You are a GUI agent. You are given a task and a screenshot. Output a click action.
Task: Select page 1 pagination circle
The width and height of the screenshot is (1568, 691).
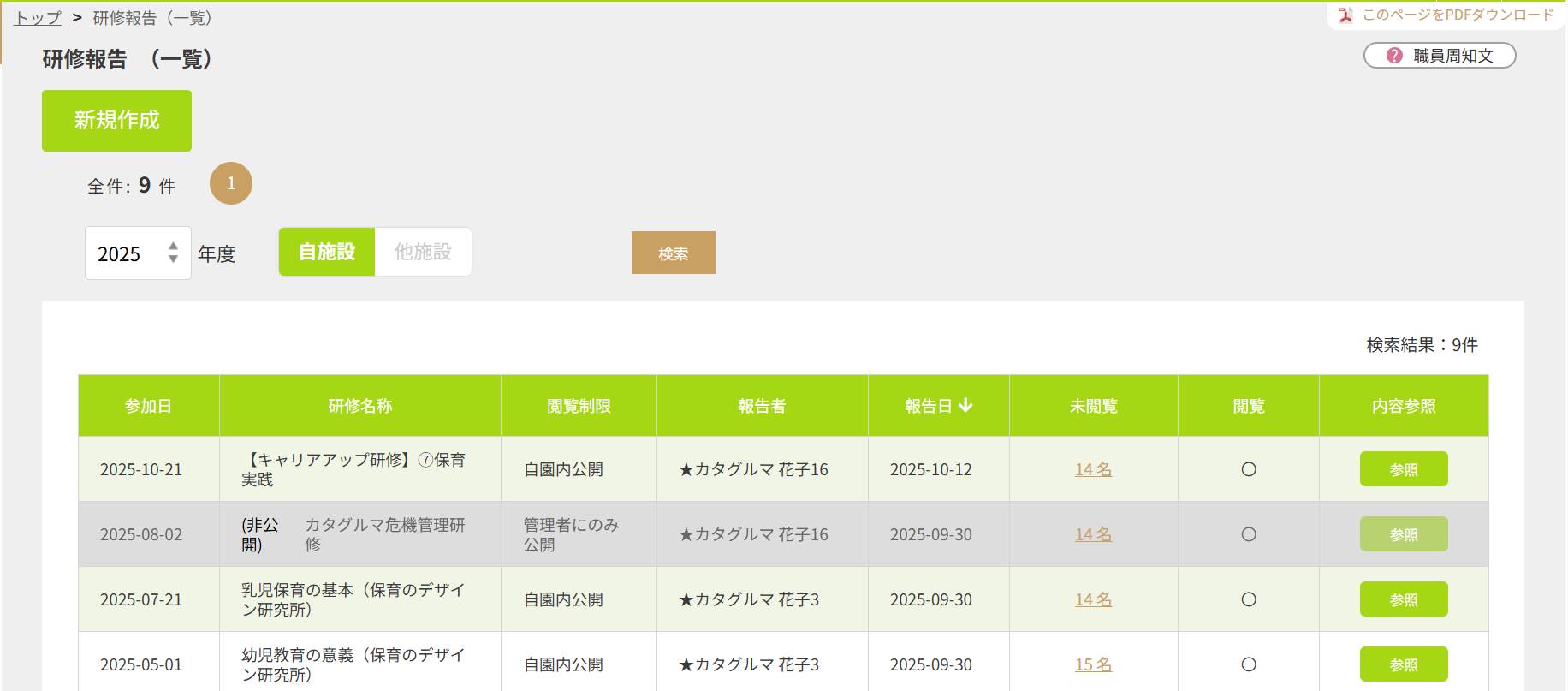[231, 183]
